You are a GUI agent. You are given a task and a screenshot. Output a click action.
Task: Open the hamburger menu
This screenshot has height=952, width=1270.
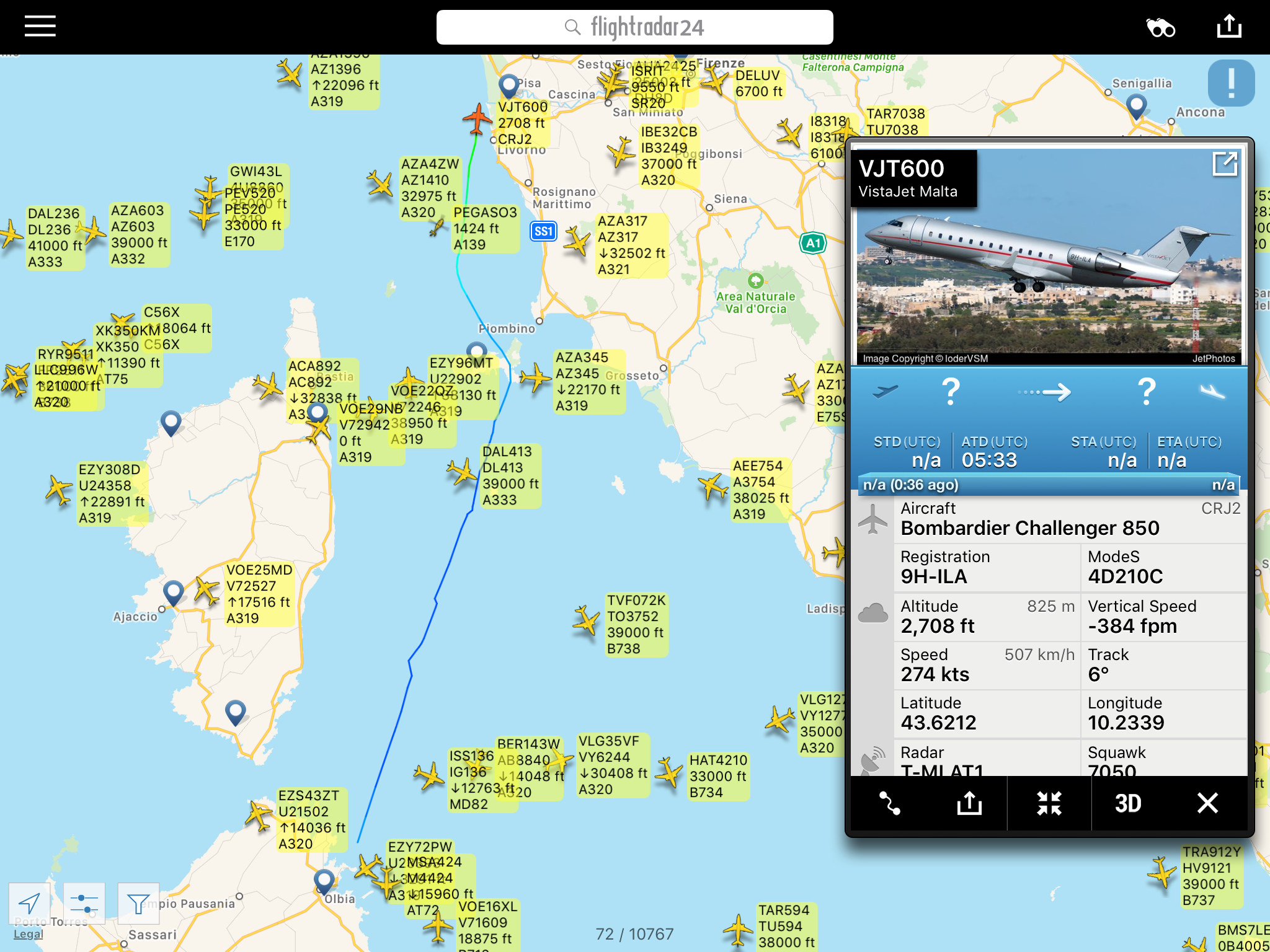point(40,27)
